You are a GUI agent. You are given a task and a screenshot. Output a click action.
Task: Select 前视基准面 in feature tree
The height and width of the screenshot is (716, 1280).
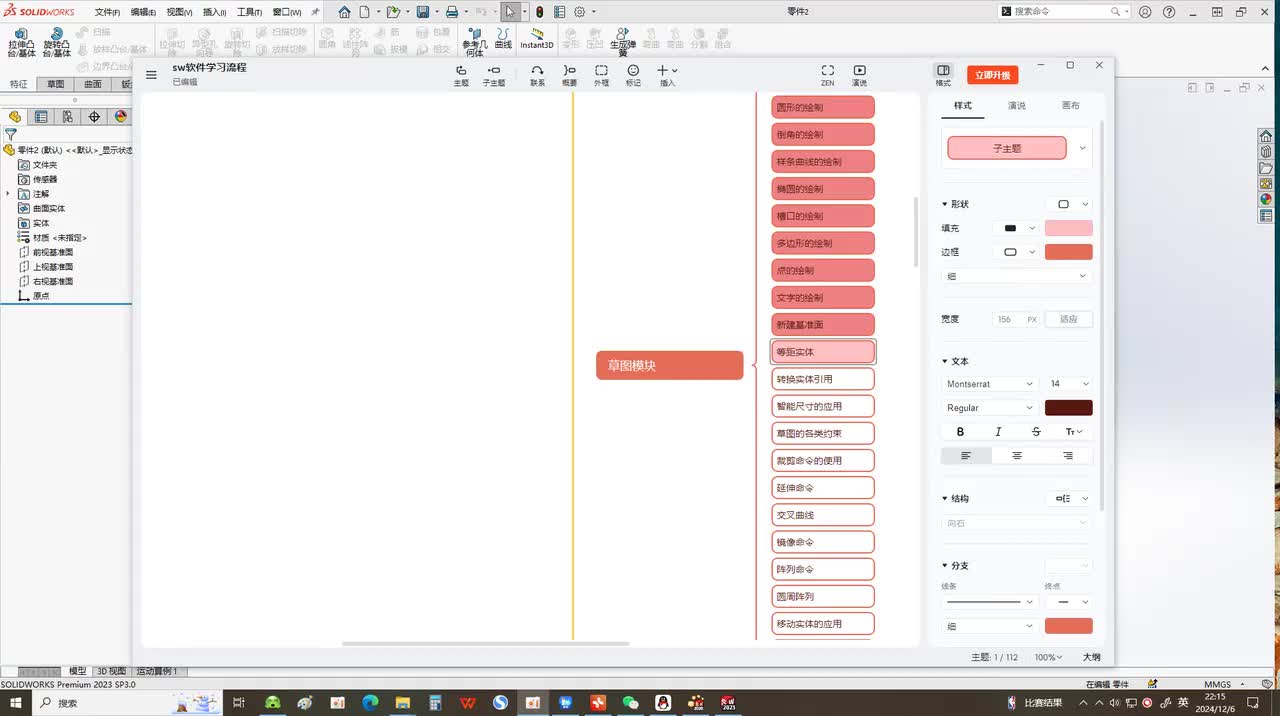click(x=52, y=252)
